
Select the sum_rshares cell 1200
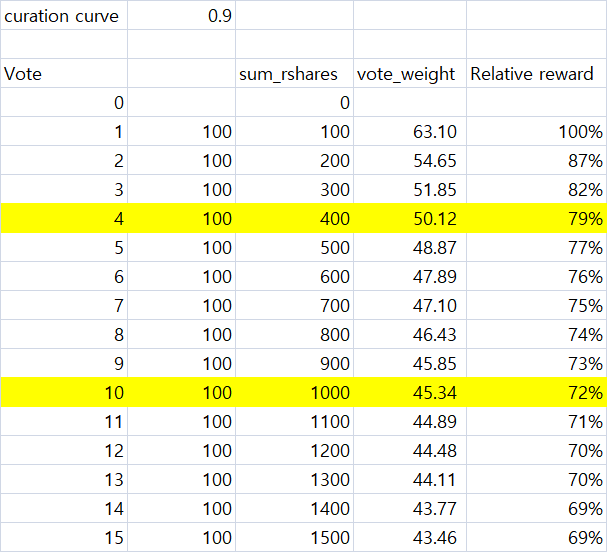coord(294,451)
